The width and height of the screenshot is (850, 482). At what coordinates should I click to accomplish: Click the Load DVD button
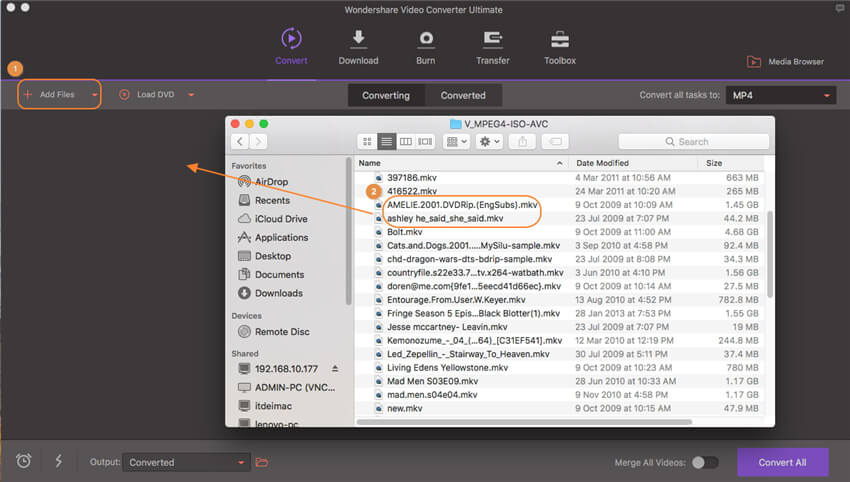pos(147,94)
